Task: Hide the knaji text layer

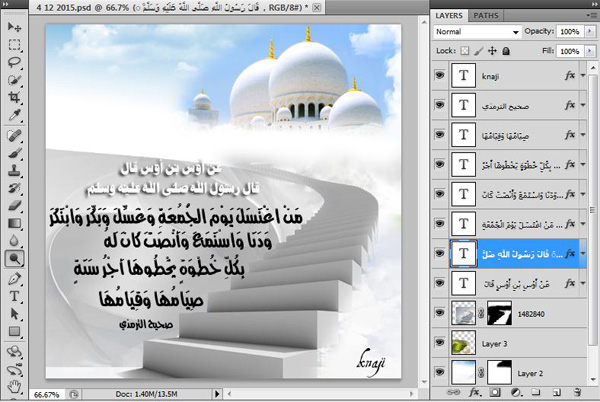Action: coord(440,74)
